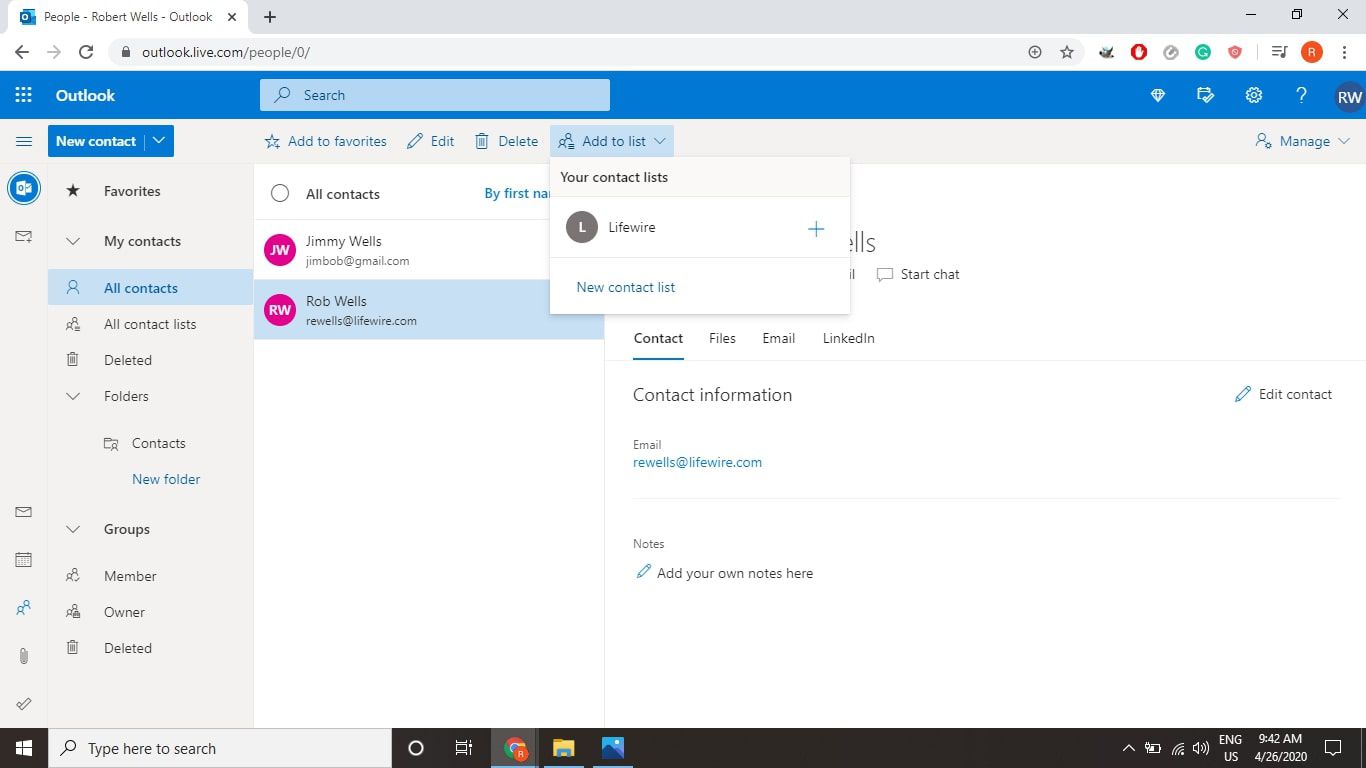Screen dimensions: 1366x768
Task: Click Edit contact pencil icon
Action: [x=1243, y=394]
